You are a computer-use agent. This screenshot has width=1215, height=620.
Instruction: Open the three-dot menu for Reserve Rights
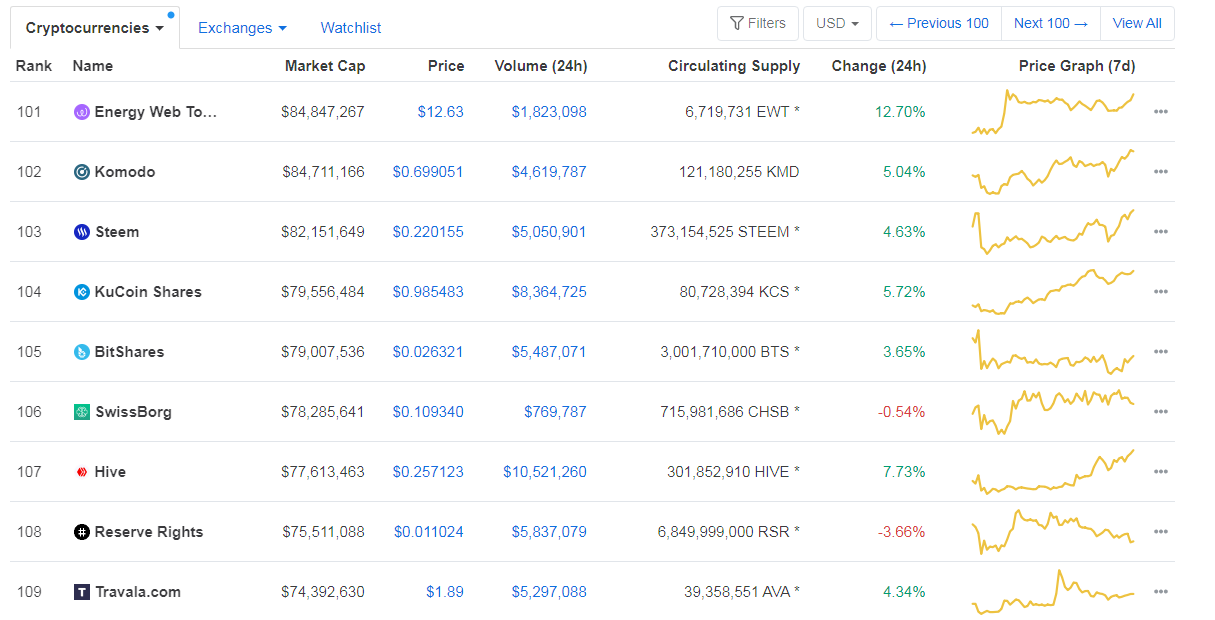coord(1160,532)
